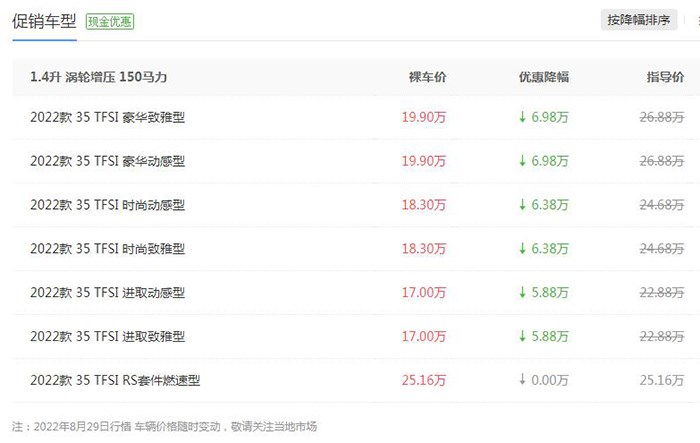Click 6.98万 discount of 豪华致雅型

pos(550,117)
